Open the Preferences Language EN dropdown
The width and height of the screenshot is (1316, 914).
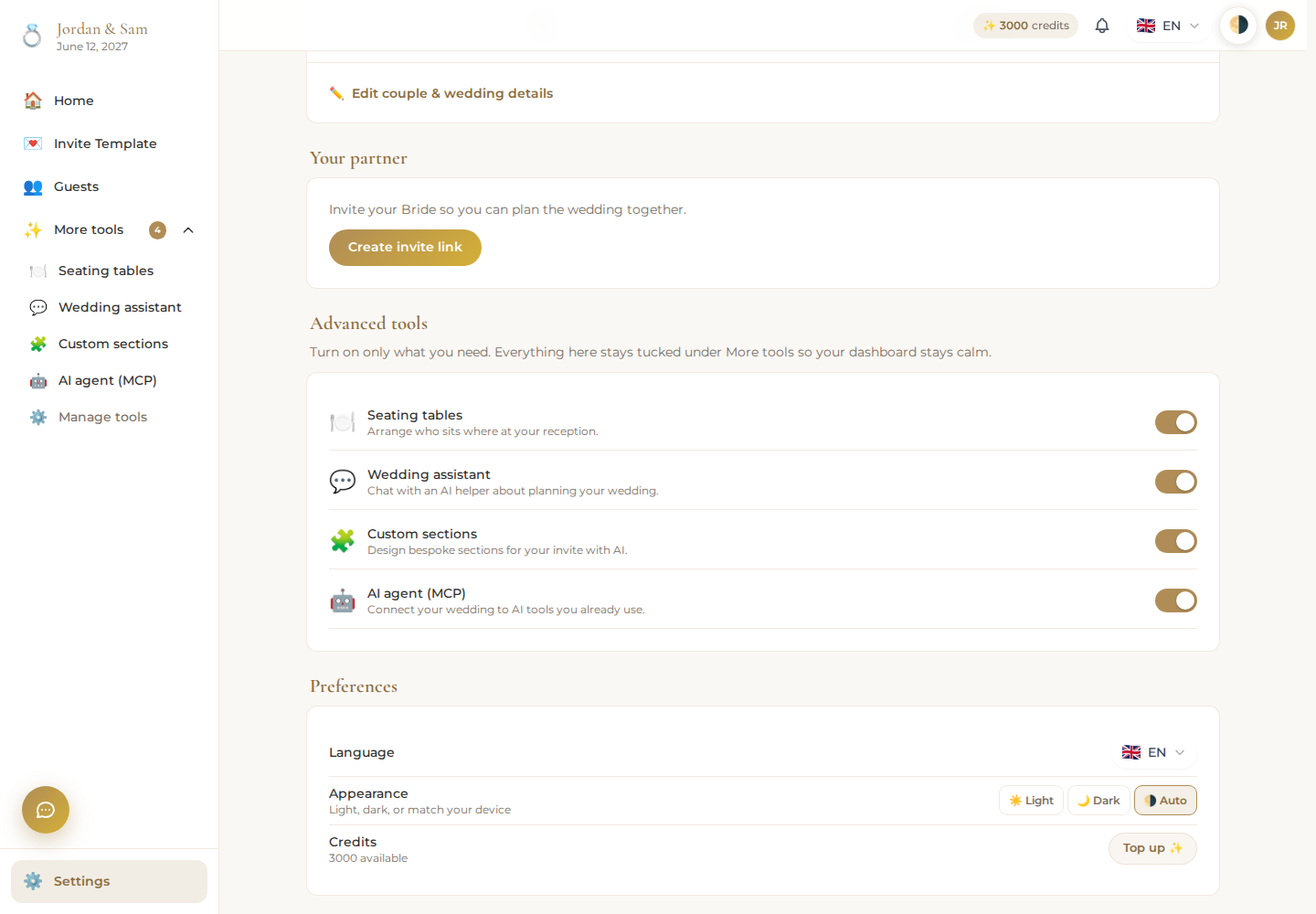click(x=1154, y=752)
